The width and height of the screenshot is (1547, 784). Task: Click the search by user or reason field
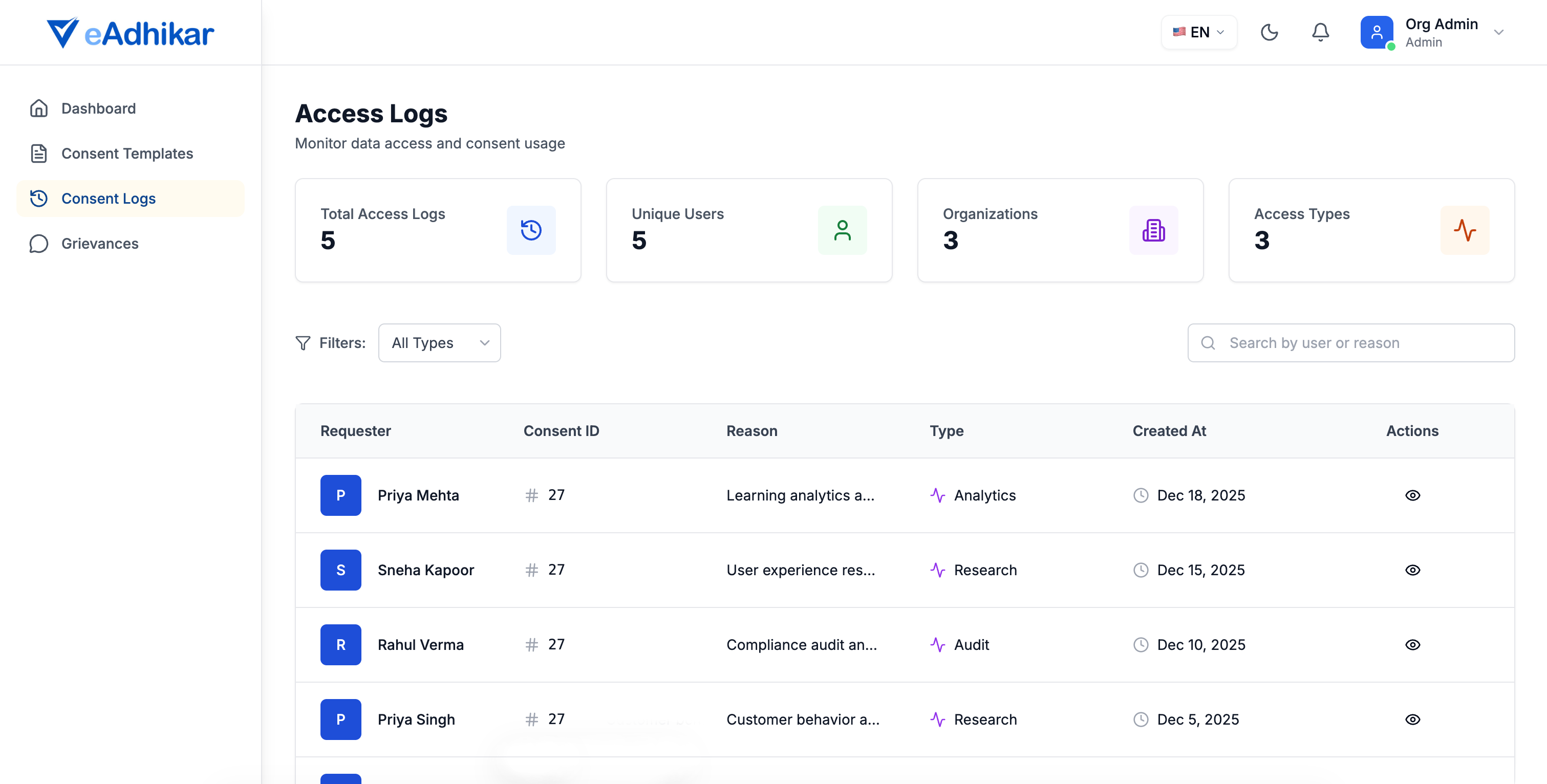point(1350,343)
